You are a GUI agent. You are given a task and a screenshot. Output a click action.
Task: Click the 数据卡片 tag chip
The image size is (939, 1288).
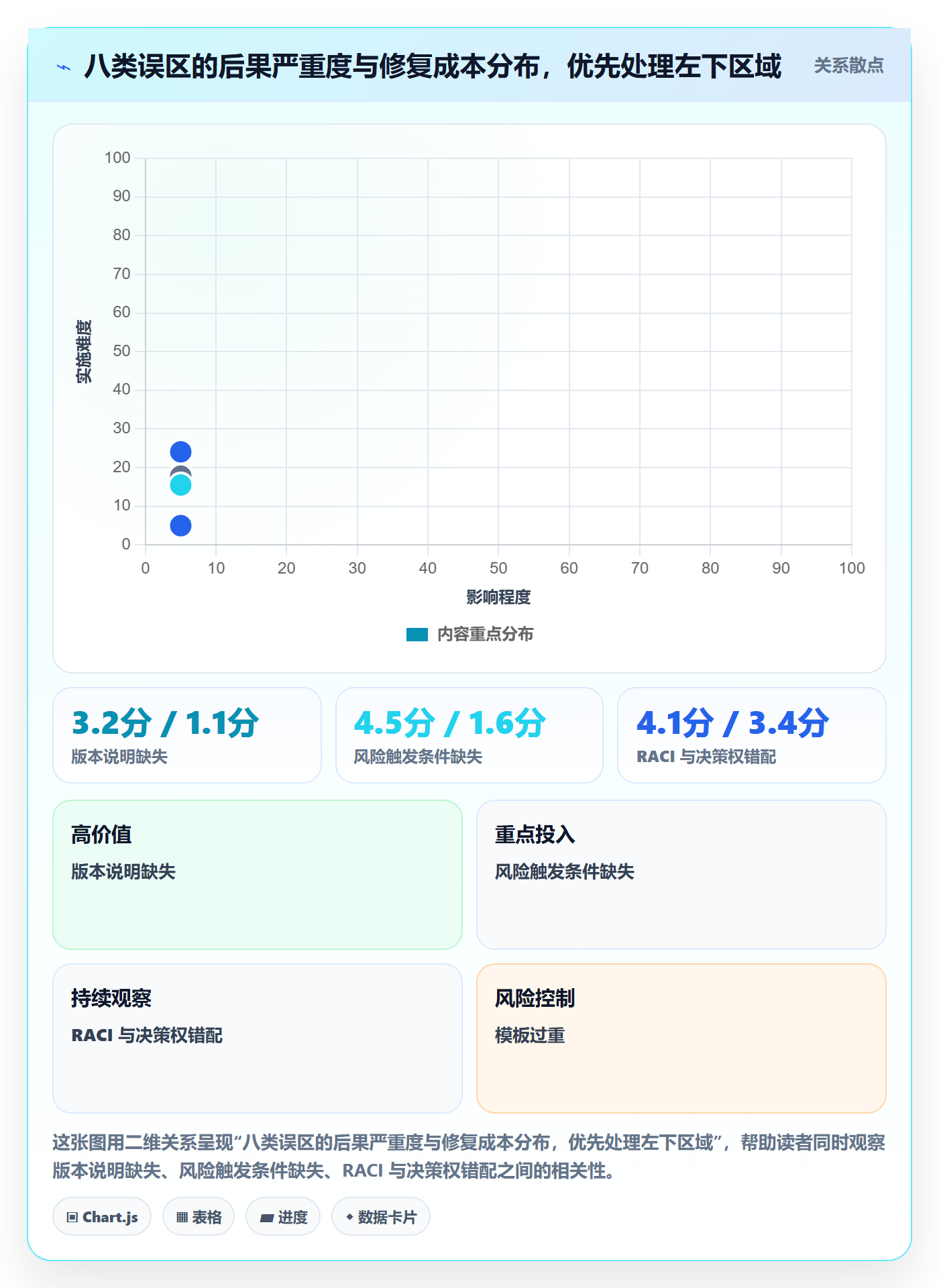coord(381,1217)
